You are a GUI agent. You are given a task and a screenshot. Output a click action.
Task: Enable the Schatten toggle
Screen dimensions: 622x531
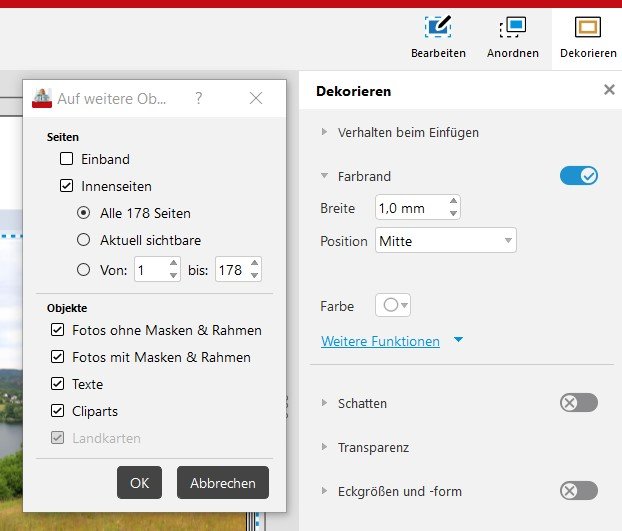click(x=579, y=403)
